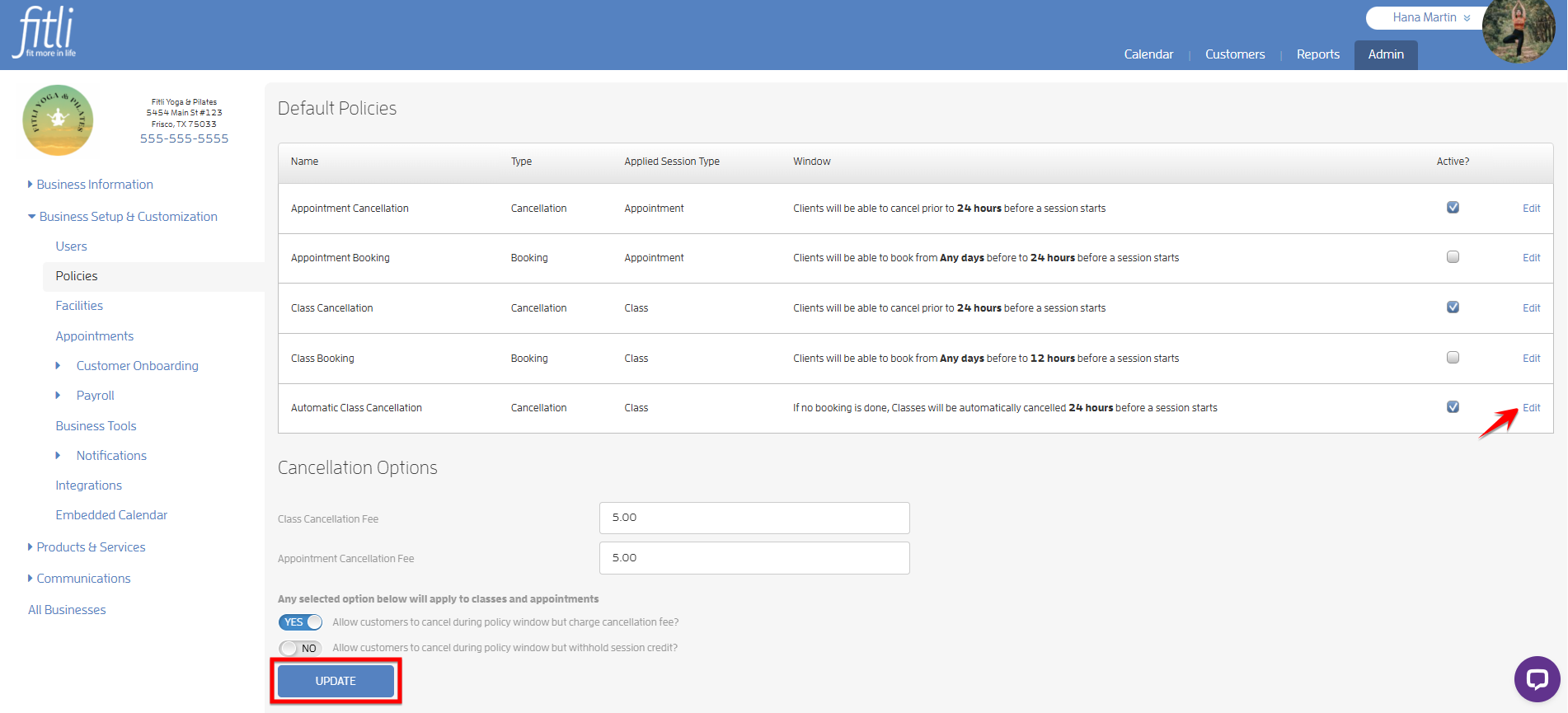1568x713 pixels.
Task: Click the UPDATE button
Action: pyautogui.click(x=336, y=681)
